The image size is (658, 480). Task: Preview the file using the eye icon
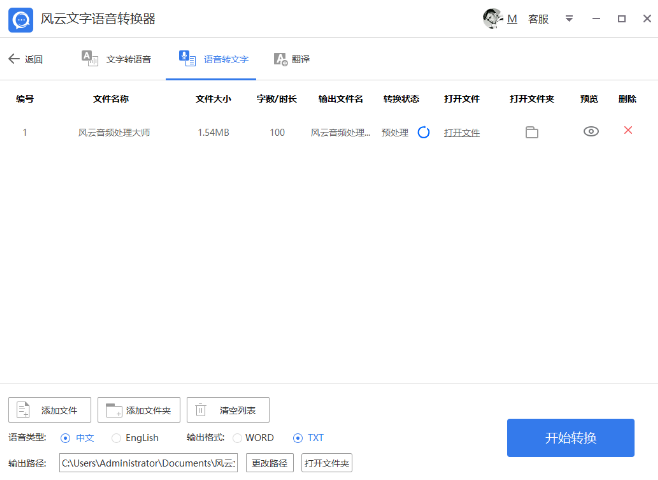point(591,131)
